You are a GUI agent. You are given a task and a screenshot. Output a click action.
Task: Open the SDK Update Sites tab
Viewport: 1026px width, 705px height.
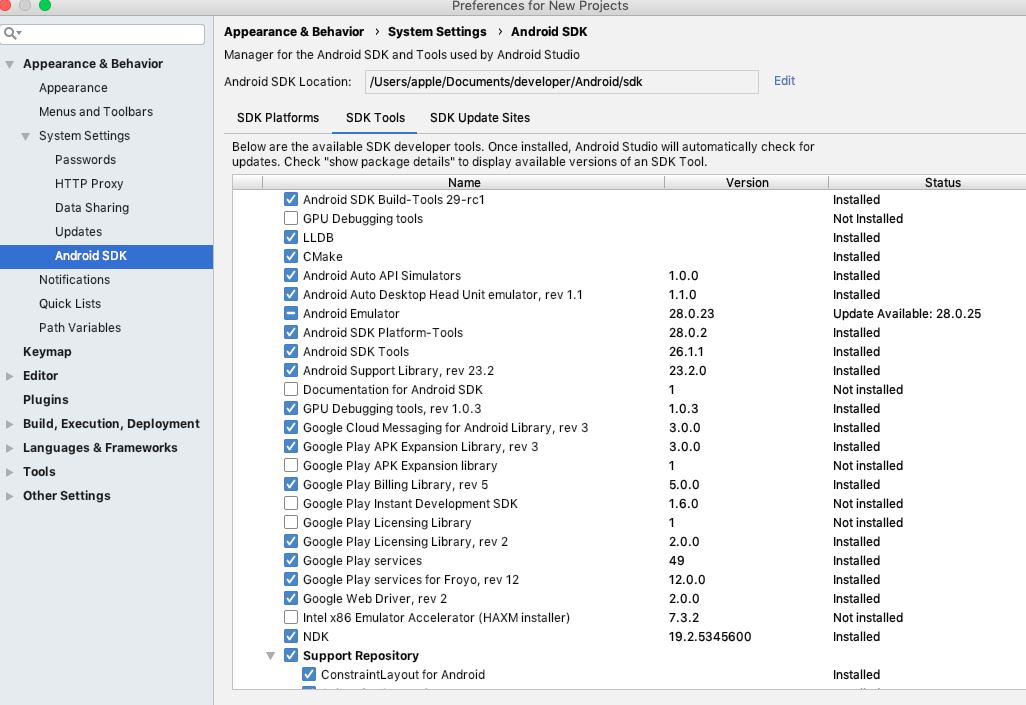pyautogui.click(x=480, y=118)
